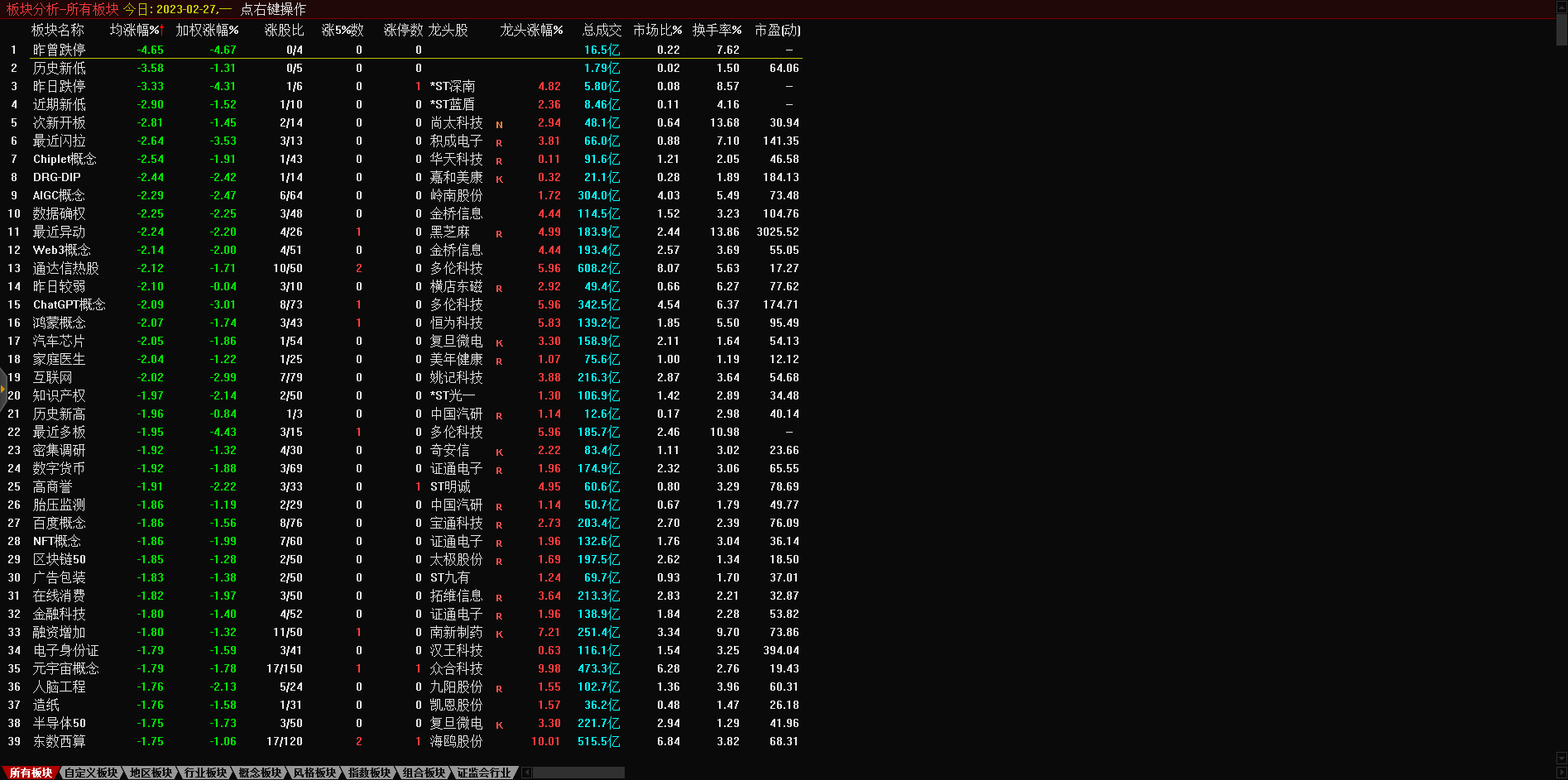
Task: Switch to 行业板块 tab
Action: coord(205,773)
